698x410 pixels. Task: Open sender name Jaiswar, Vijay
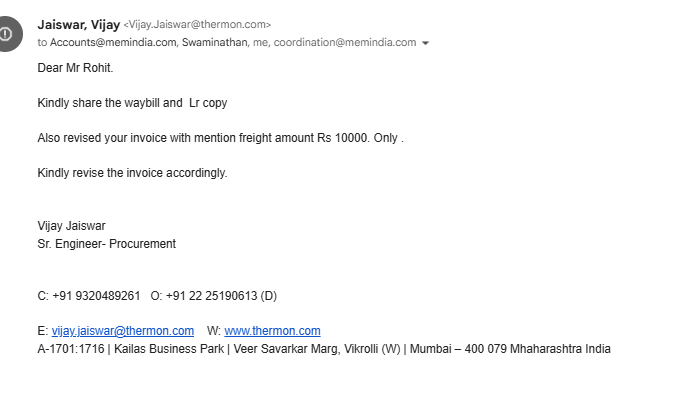pyautogui.click(x=79, y=24)
